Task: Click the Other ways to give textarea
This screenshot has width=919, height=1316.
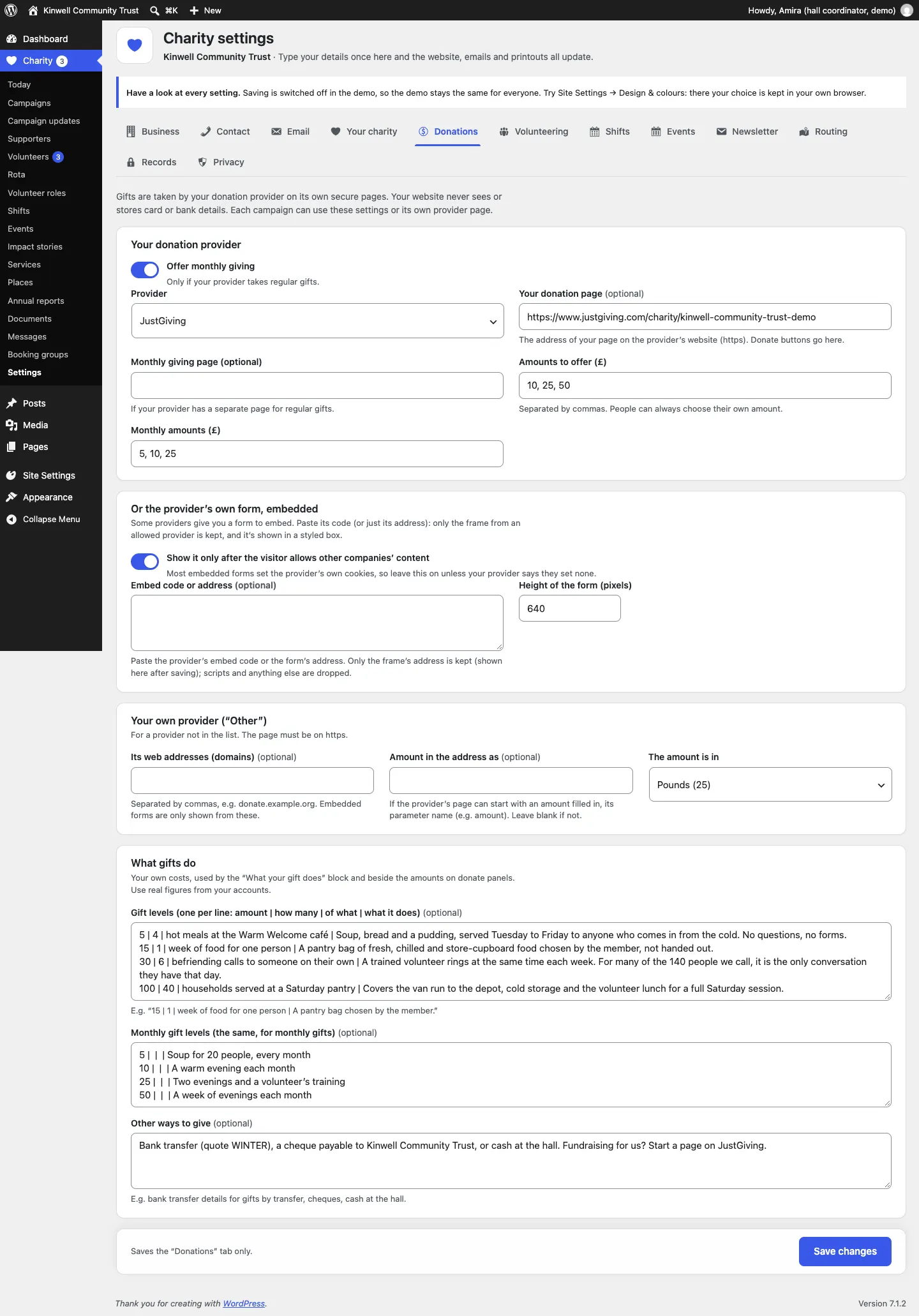Action: click(x=511, y=1161)
